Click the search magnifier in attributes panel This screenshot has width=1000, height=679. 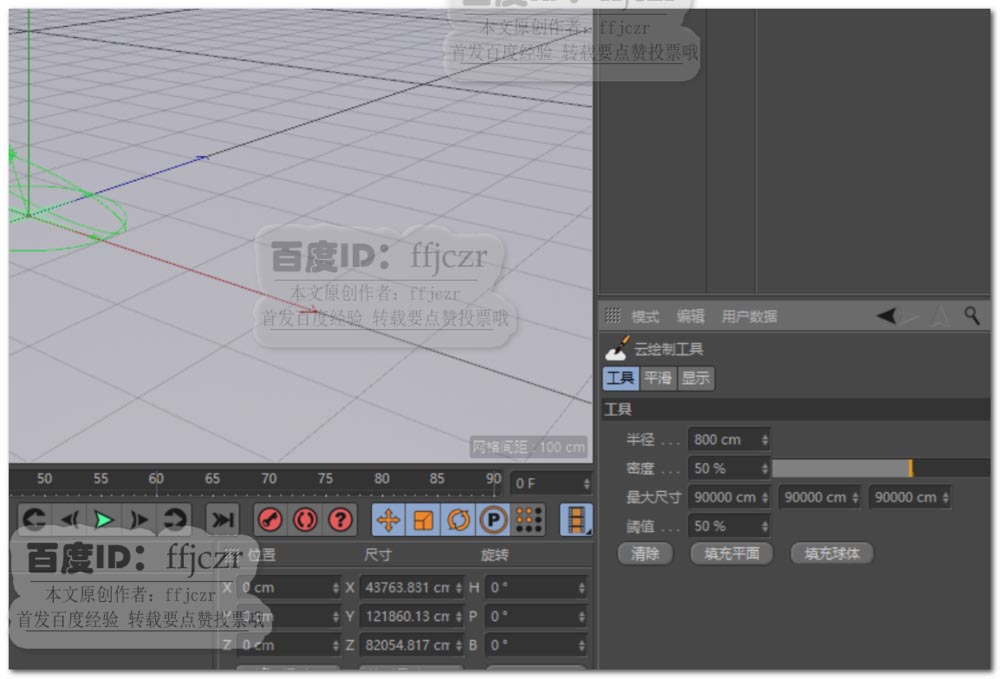972,315
